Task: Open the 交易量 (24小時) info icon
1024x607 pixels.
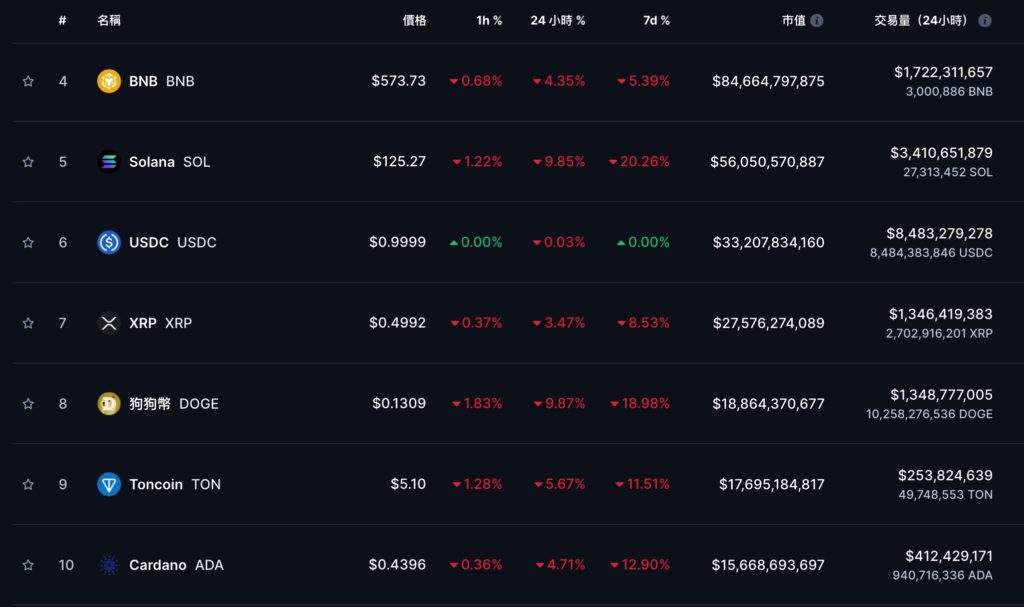Action: click(985, 20)
